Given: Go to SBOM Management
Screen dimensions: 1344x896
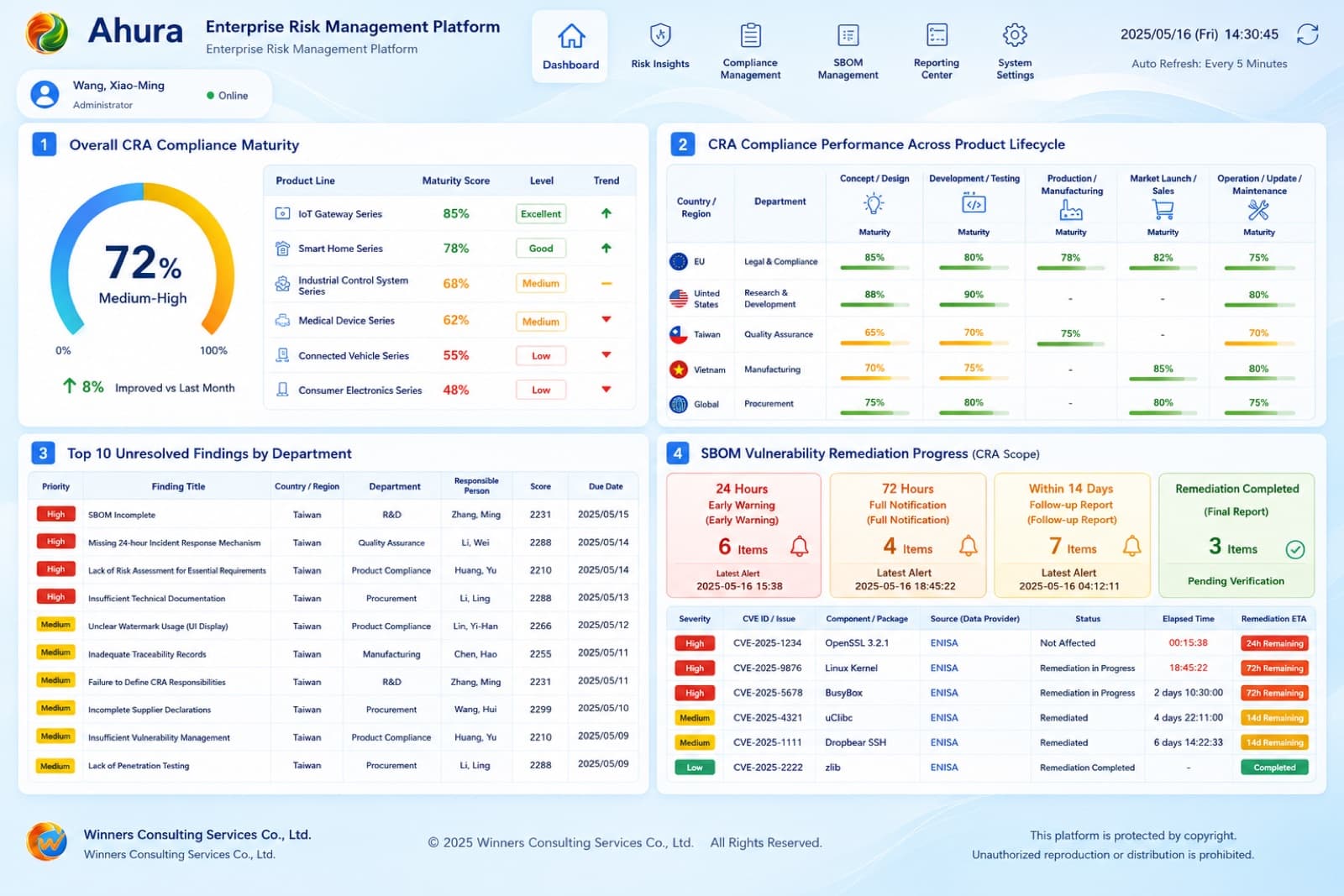Looking at the screenshot, I should (848, 51).
